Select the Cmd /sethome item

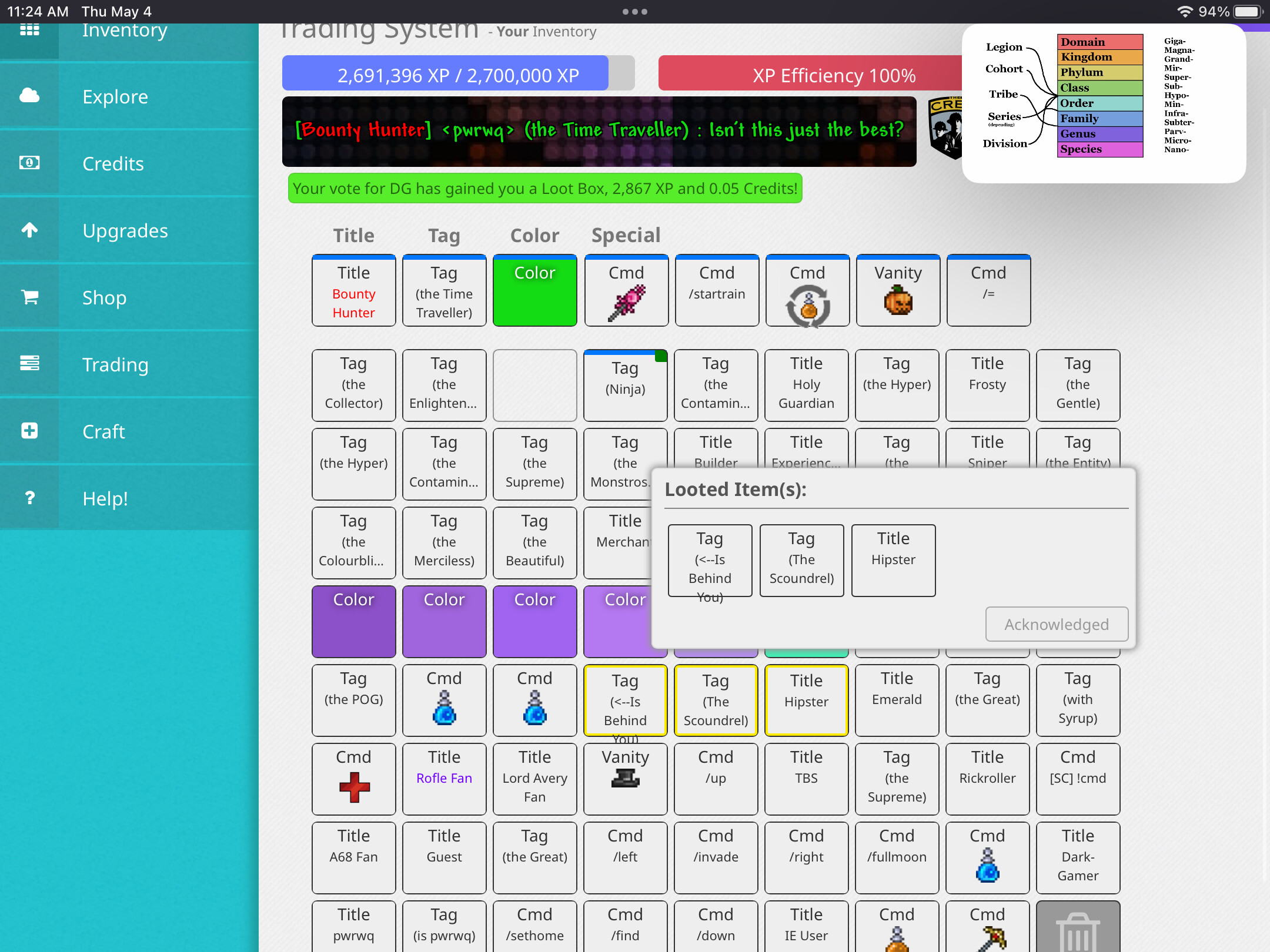point(535,927)
